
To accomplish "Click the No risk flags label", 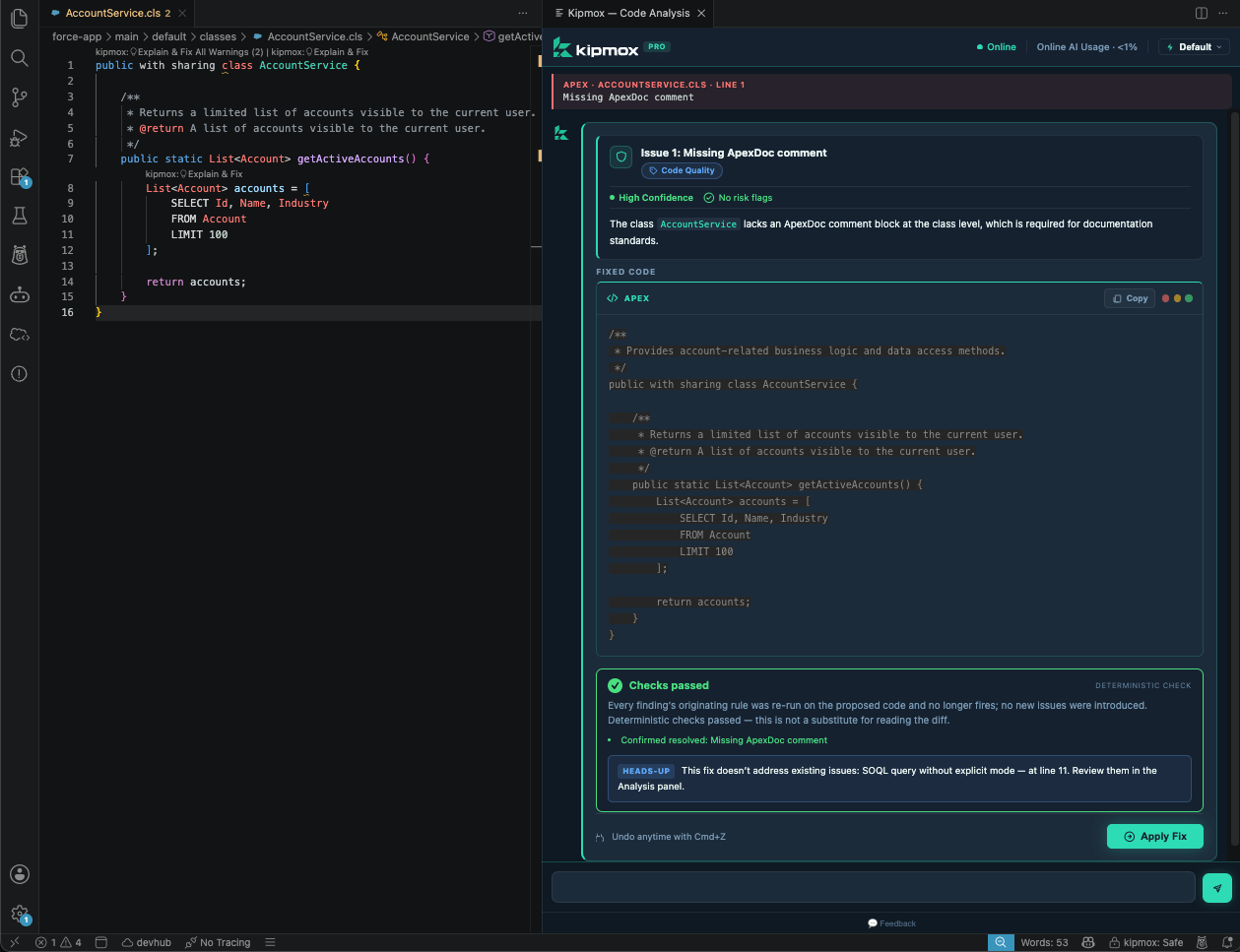I will pyautogui.click(x=738, y=198).
